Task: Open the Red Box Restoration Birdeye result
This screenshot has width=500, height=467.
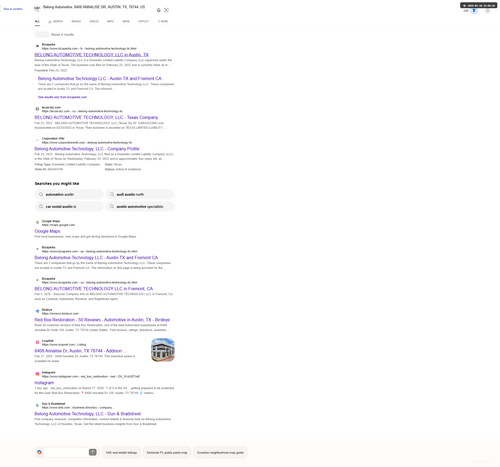Action: 102,320
